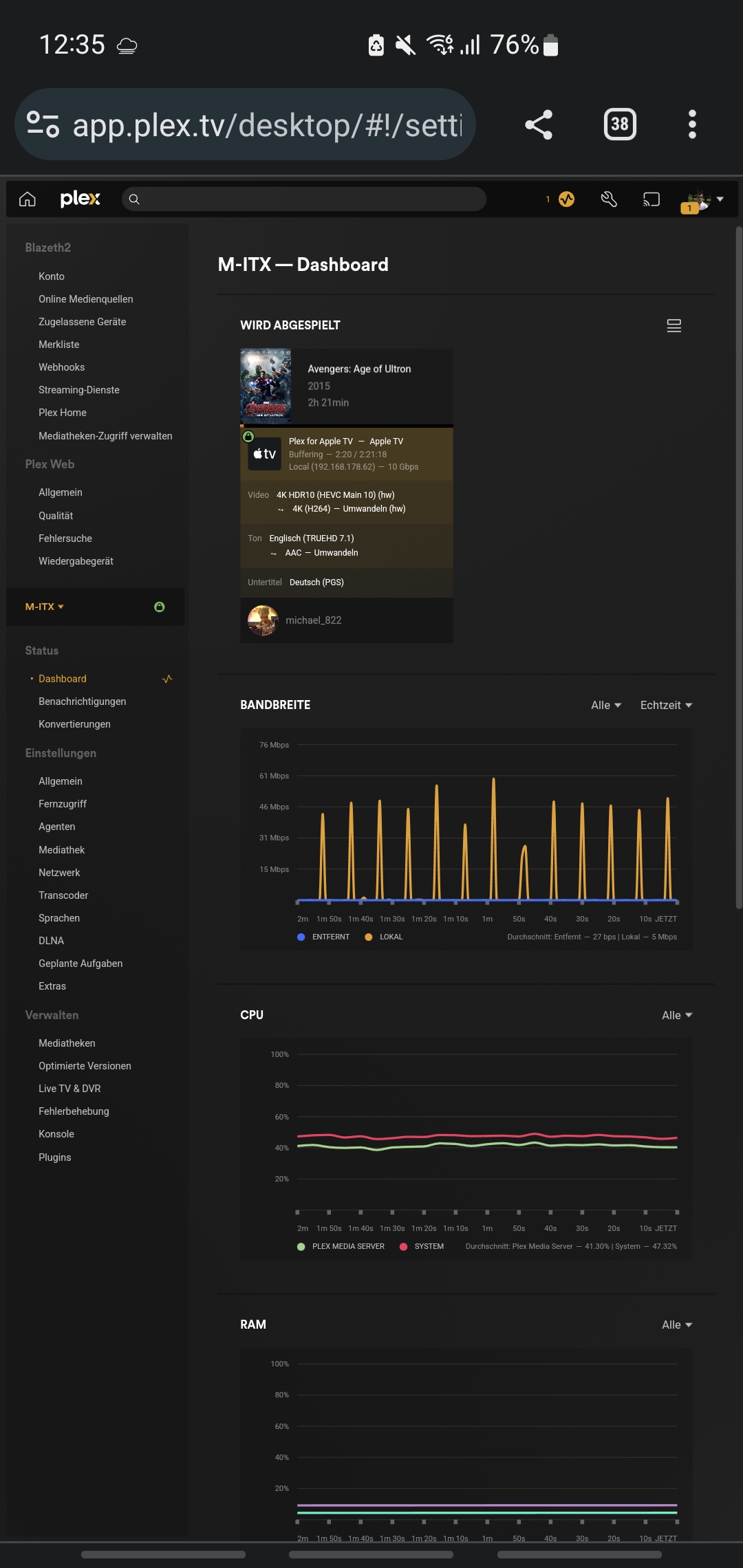Open Plugins
Viewport: 743px width, 1568px height.
[55, 1157]
